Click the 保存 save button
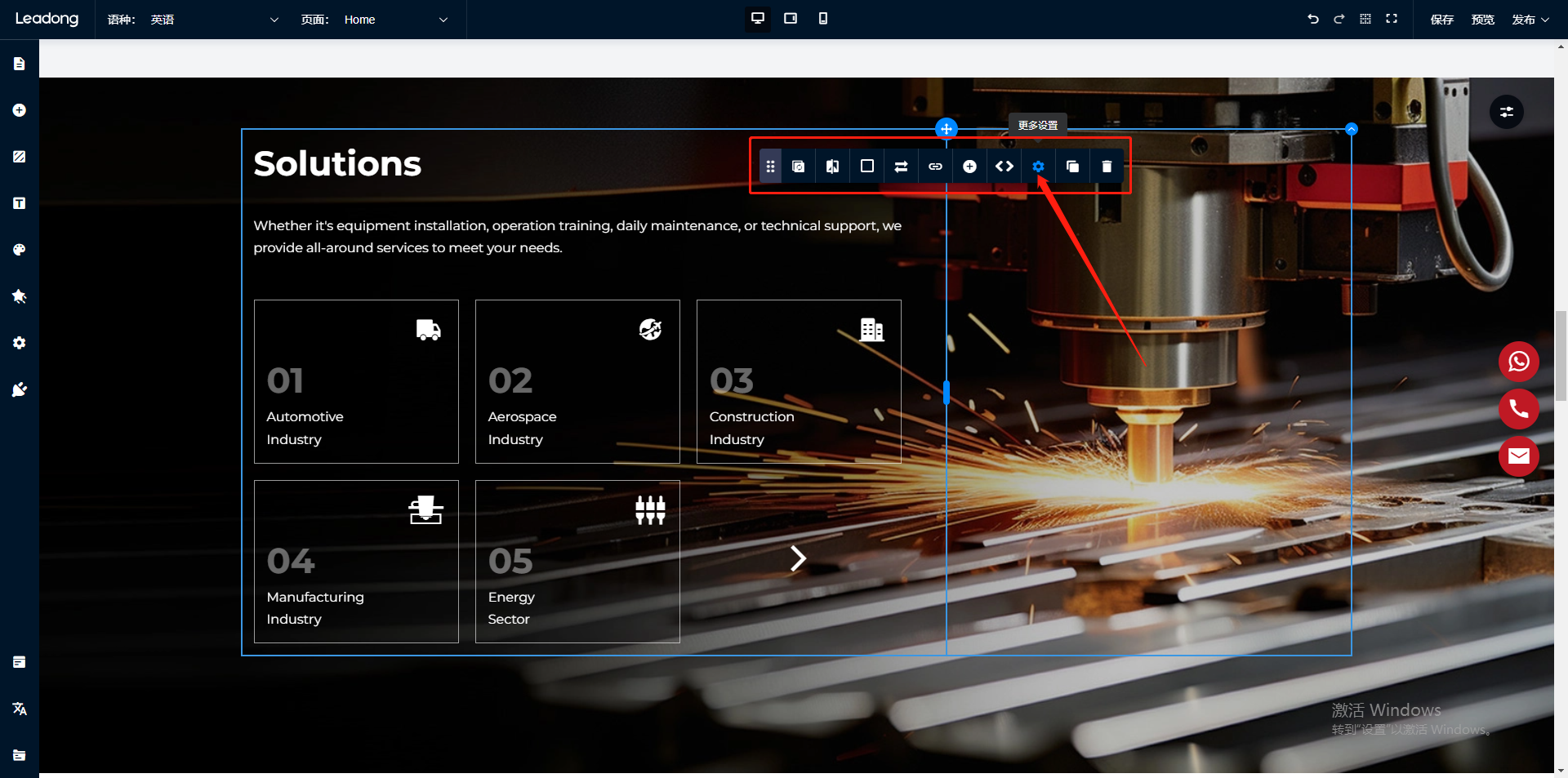The image size is (1568, 778). [x=1441, y=20]
